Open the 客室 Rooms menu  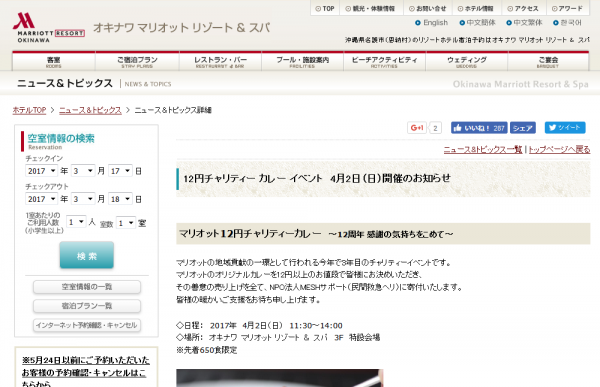click(x=54, y=62)
